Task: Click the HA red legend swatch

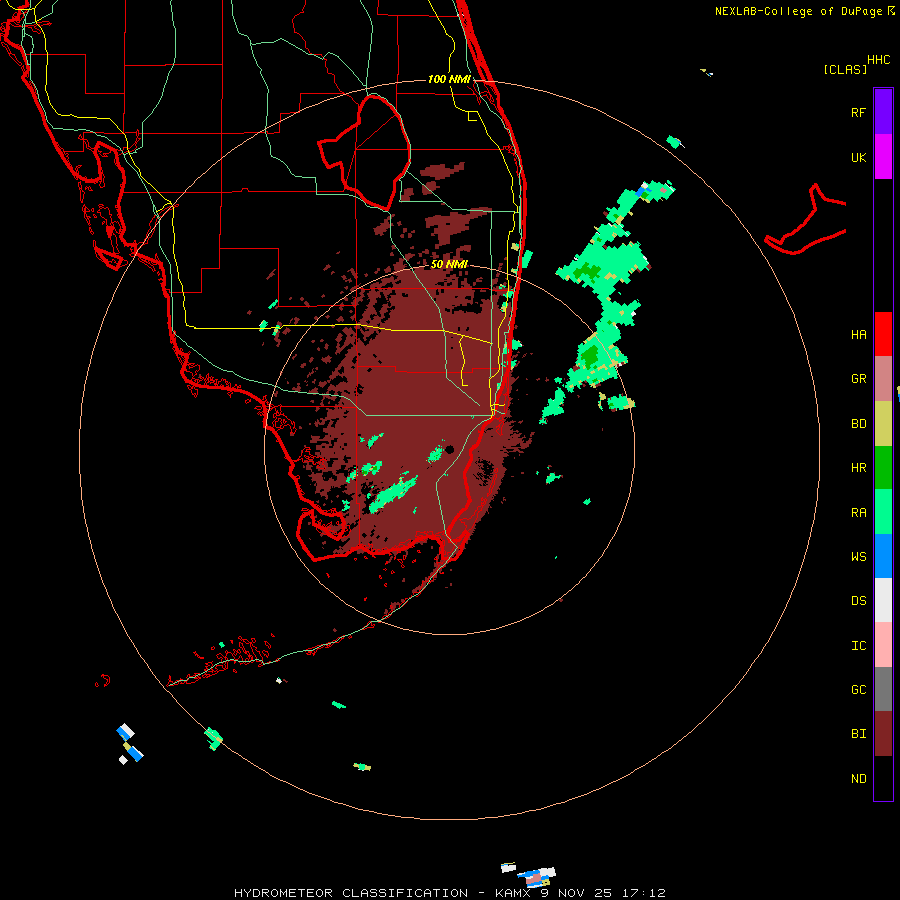Action: pyautogui.click(x=883, y=334)
